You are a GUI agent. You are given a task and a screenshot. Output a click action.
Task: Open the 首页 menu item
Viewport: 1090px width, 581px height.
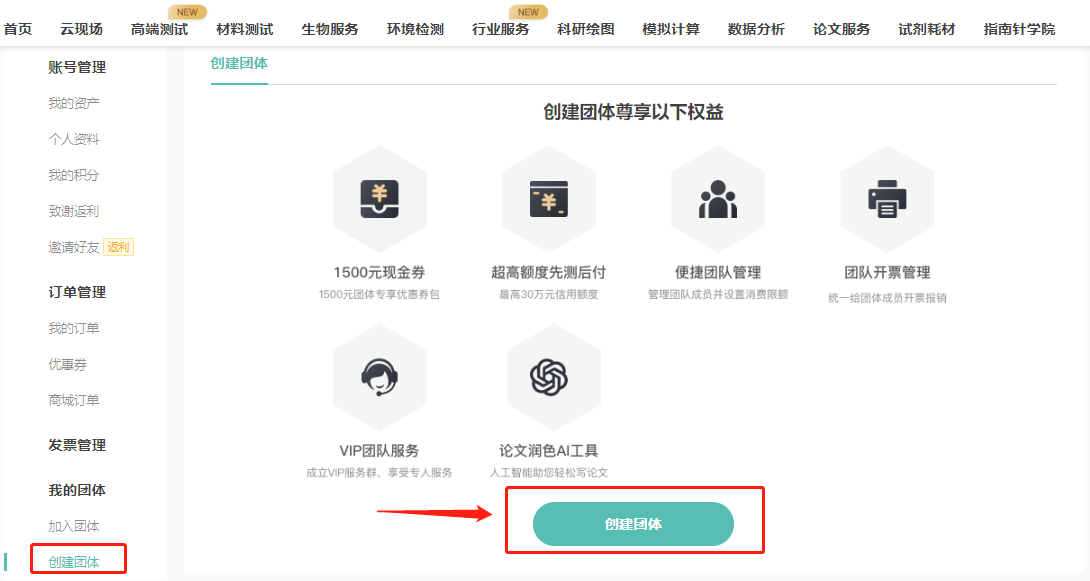click(x=17, y=29)
